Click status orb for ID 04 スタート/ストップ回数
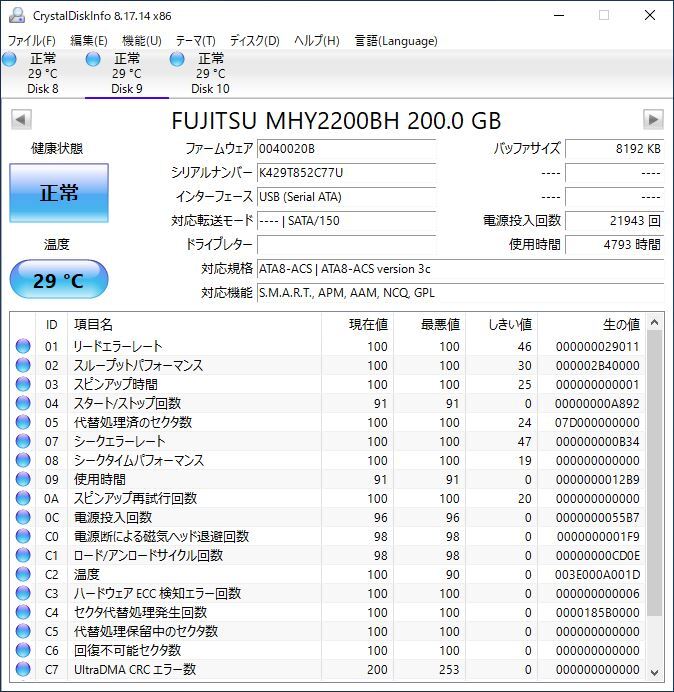This screenshot has height=692, width=674. click(23, 403)
